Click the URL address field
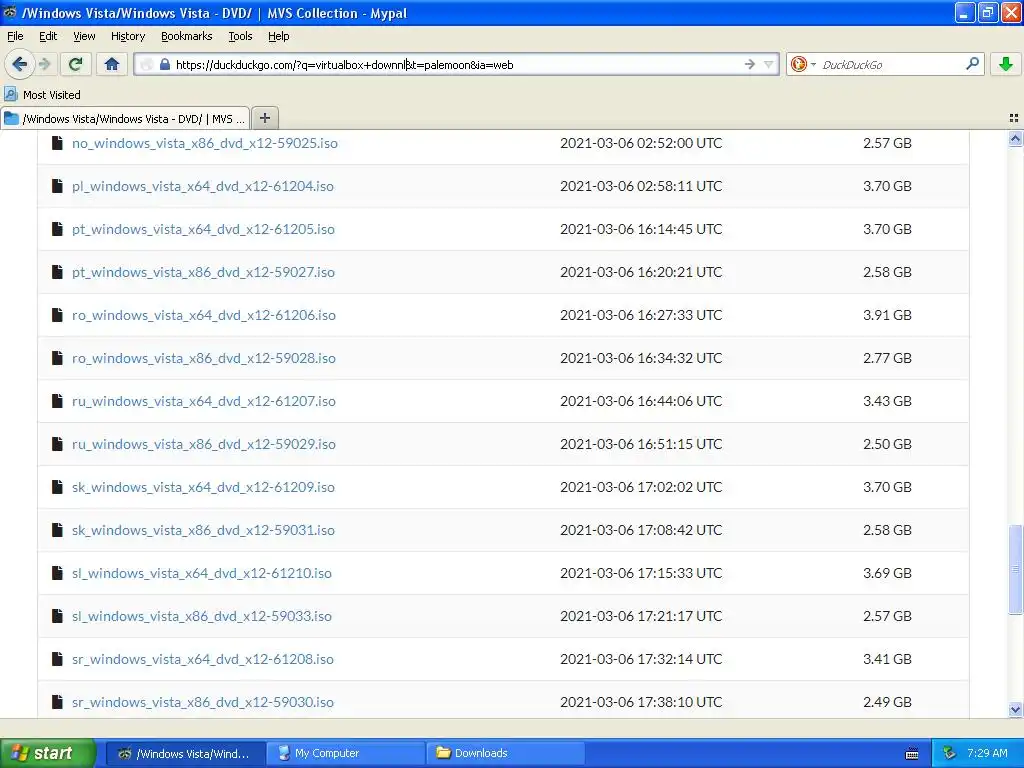Image resolution: width=1024 pixels, height=768 pixels. [457, 64]
